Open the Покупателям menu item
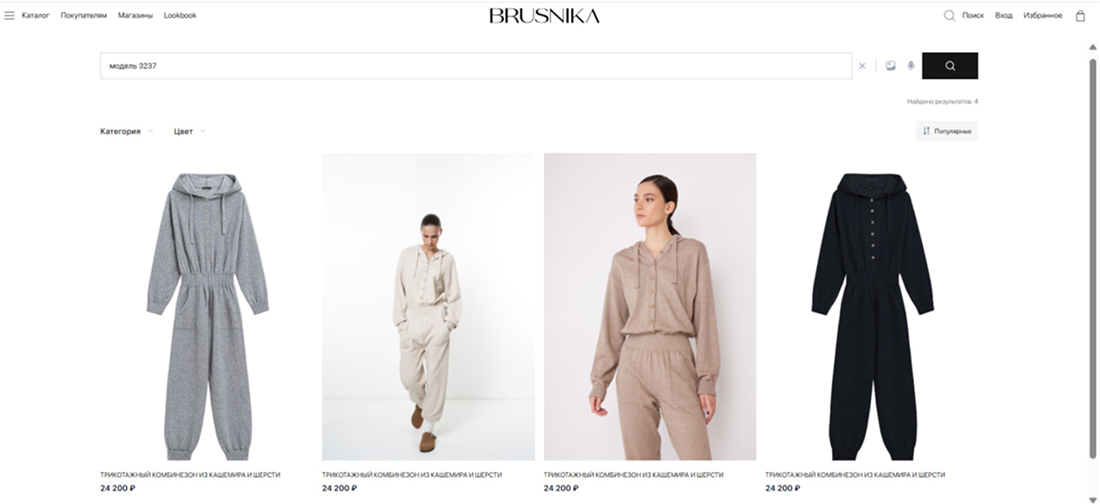This screenshot has width=1100, height=504. pos(83,15)
